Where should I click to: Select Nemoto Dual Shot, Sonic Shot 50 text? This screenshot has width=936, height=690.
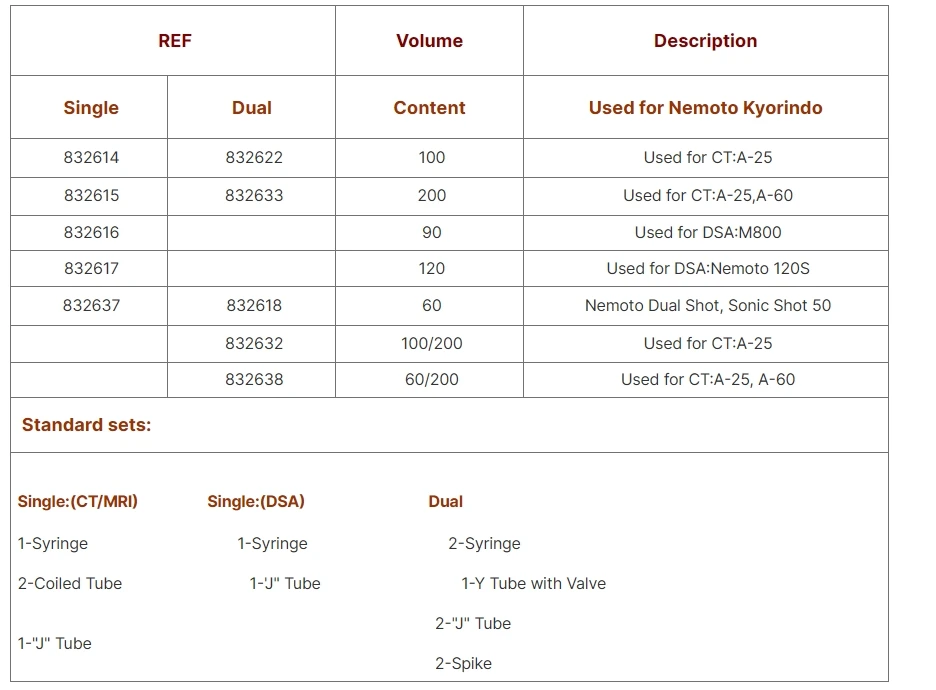[707, 305]
